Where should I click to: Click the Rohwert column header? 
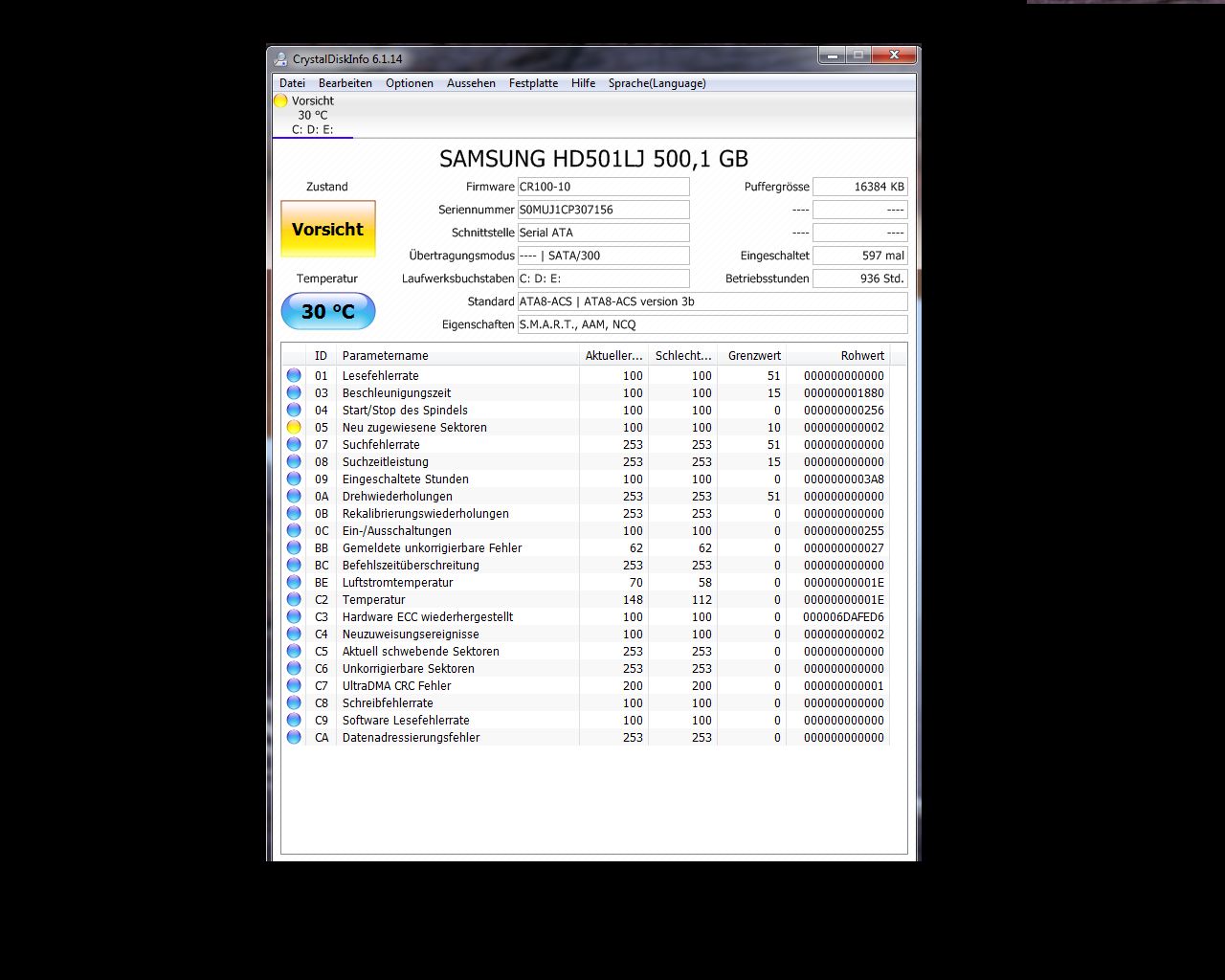[x=837, y=355]
